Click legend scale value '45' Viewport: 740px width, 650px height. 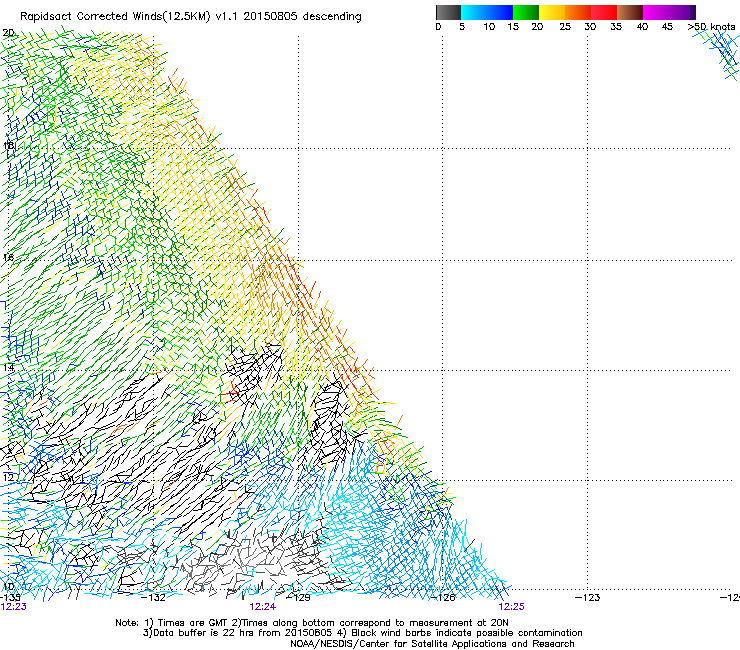[667, 27]
